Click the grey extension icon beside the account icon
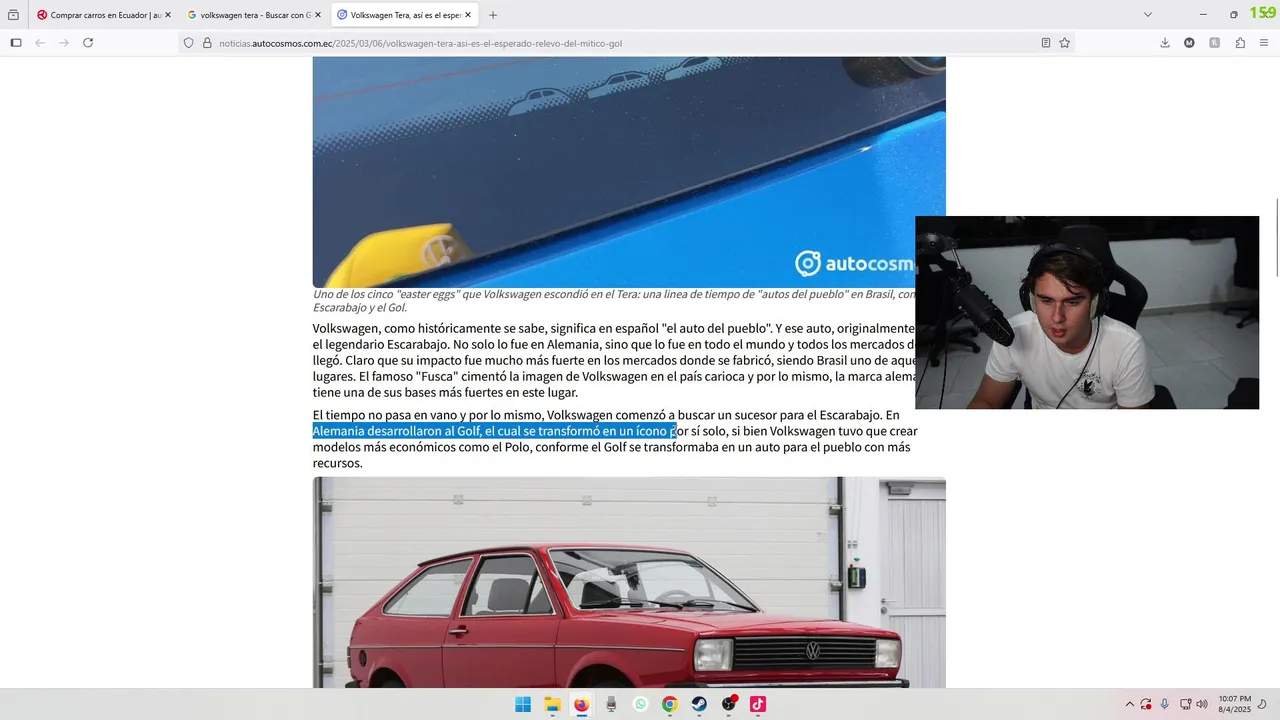1280x720 pixels. [1215, 43]
